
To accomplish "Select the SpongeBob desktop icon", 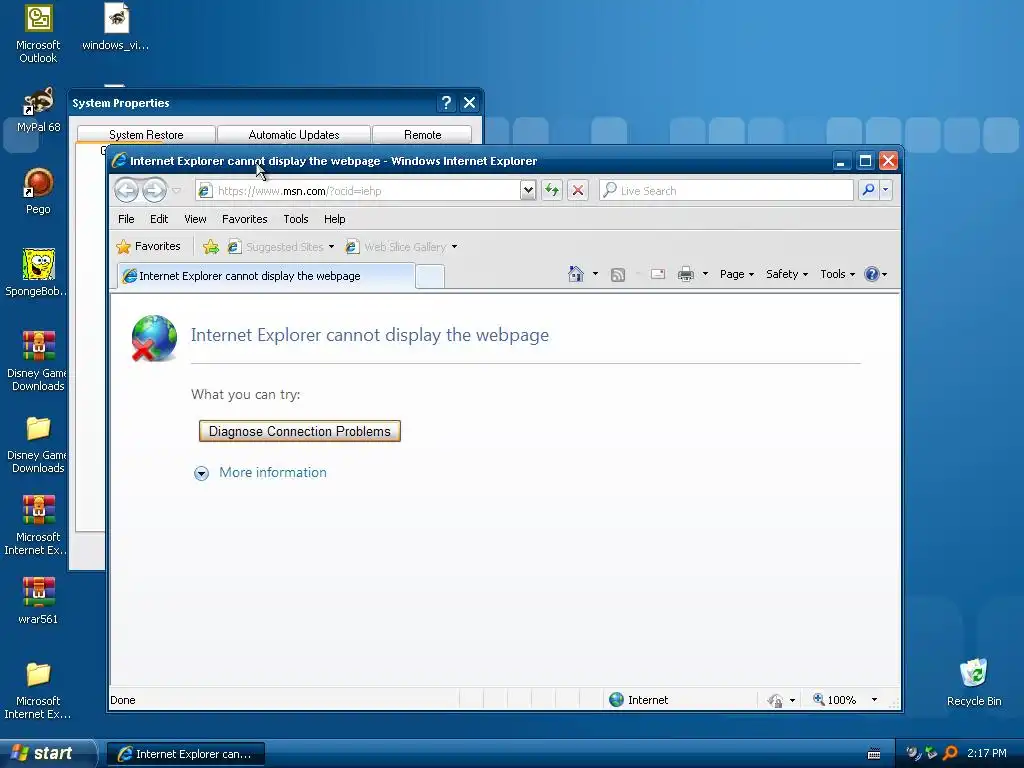I will 37,273.
